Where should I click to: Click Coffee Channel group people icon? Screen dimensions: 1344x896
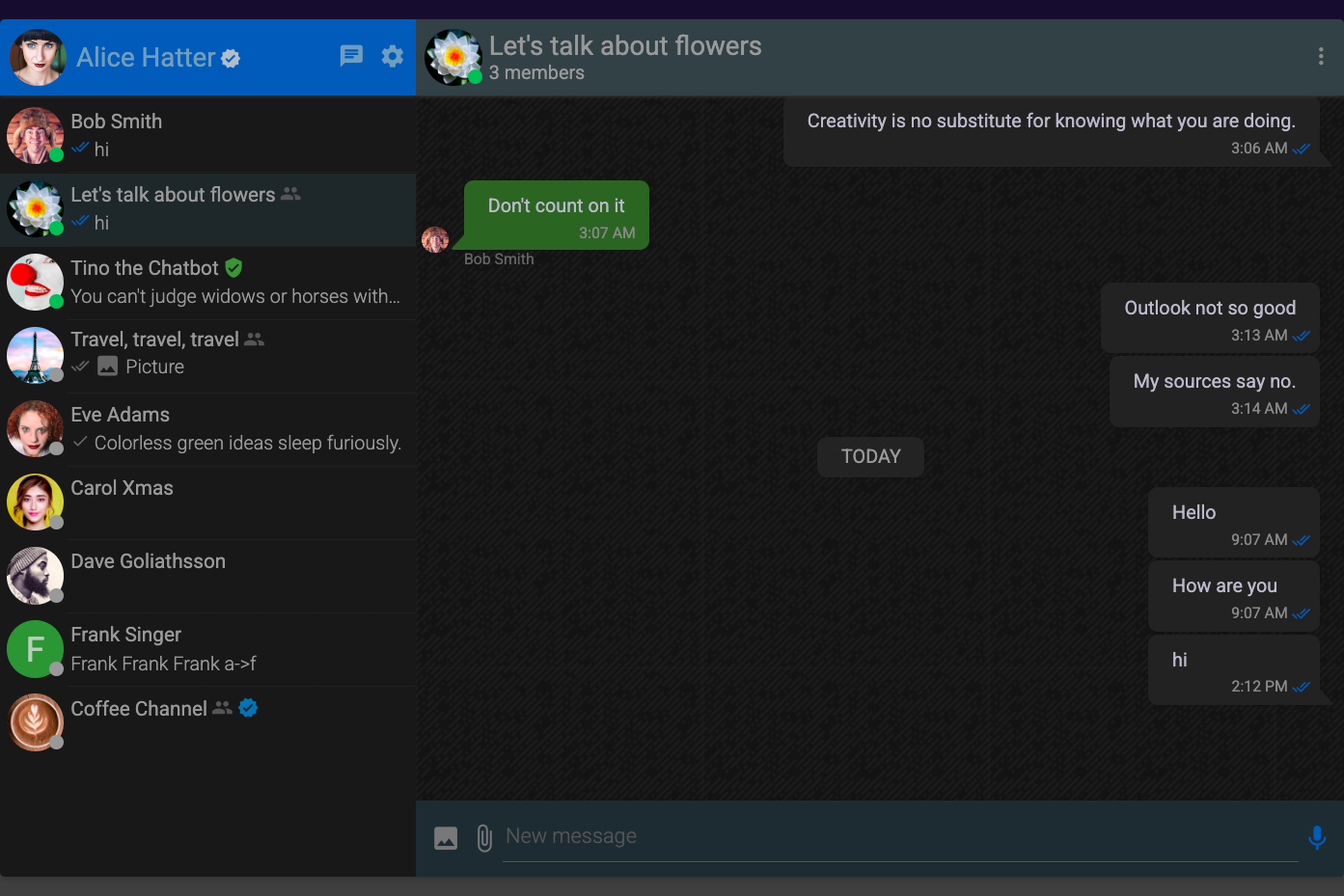pos(222,708)
